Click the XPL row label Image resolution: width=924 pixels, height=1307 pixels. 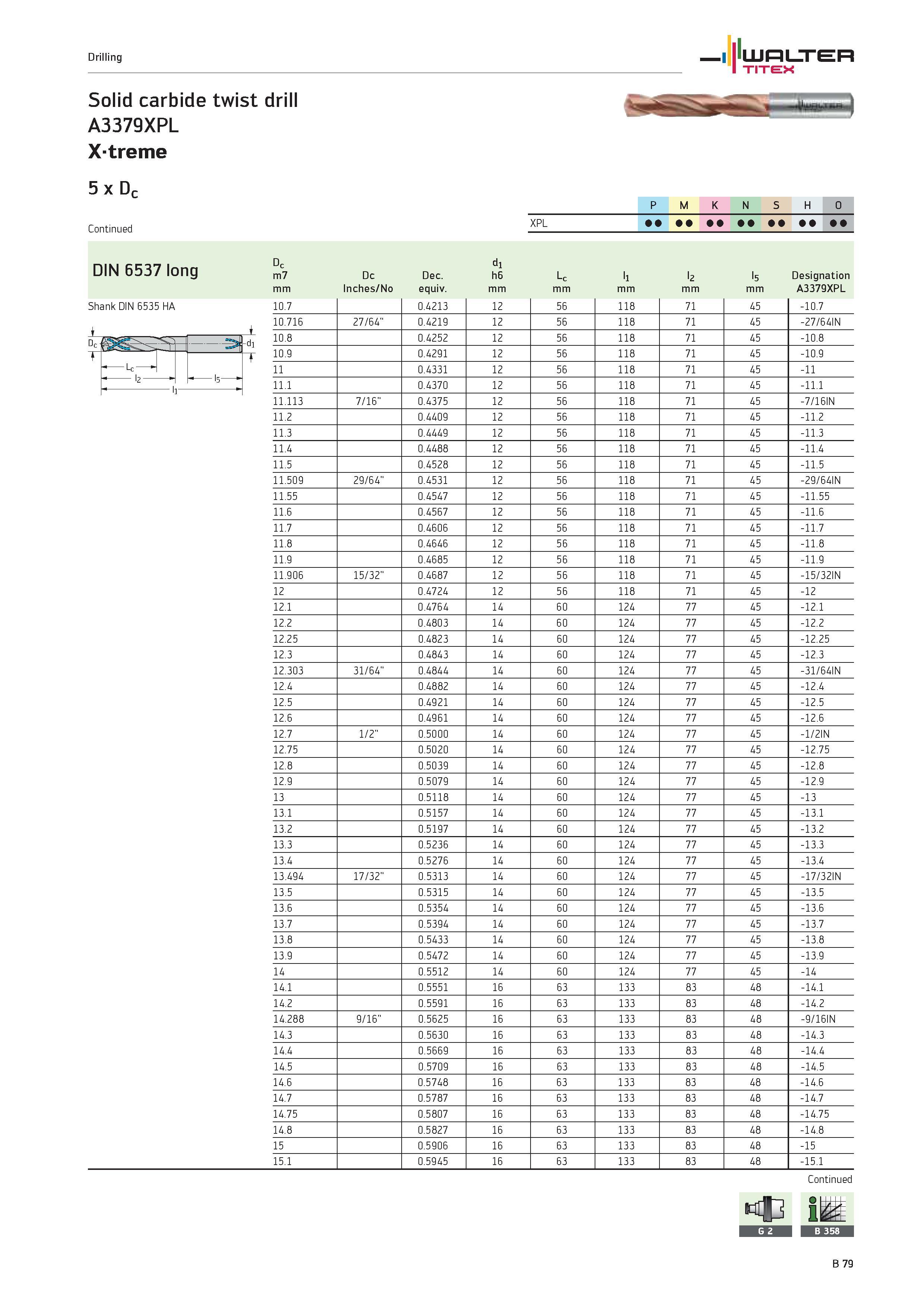click(539, 223)
